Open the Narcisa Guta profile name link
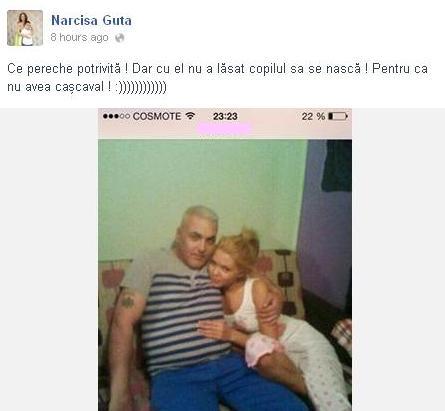Image resolution: width=445 pixels, height=411 pixels. coord(91,21)
